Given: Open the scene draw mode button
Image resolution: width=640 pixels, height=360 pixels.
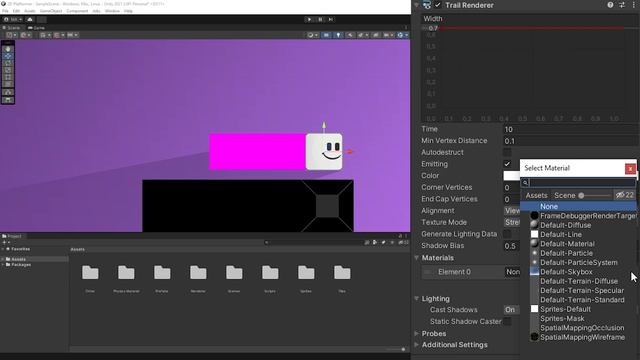Looking at the screenshot, I should (x=312, y=35).
